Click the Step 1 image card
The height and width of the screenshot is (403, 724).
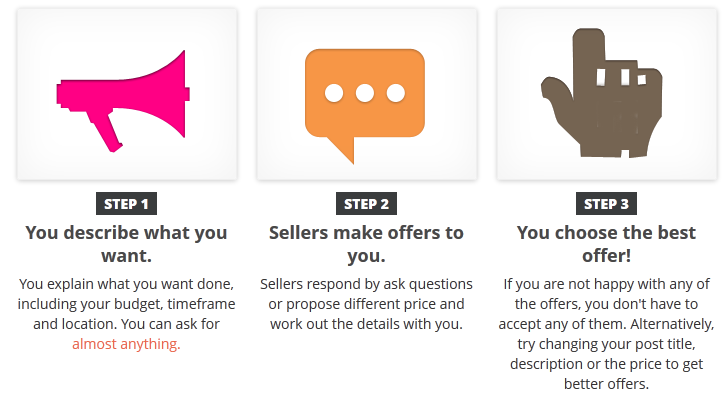click(x=127, y=94)
